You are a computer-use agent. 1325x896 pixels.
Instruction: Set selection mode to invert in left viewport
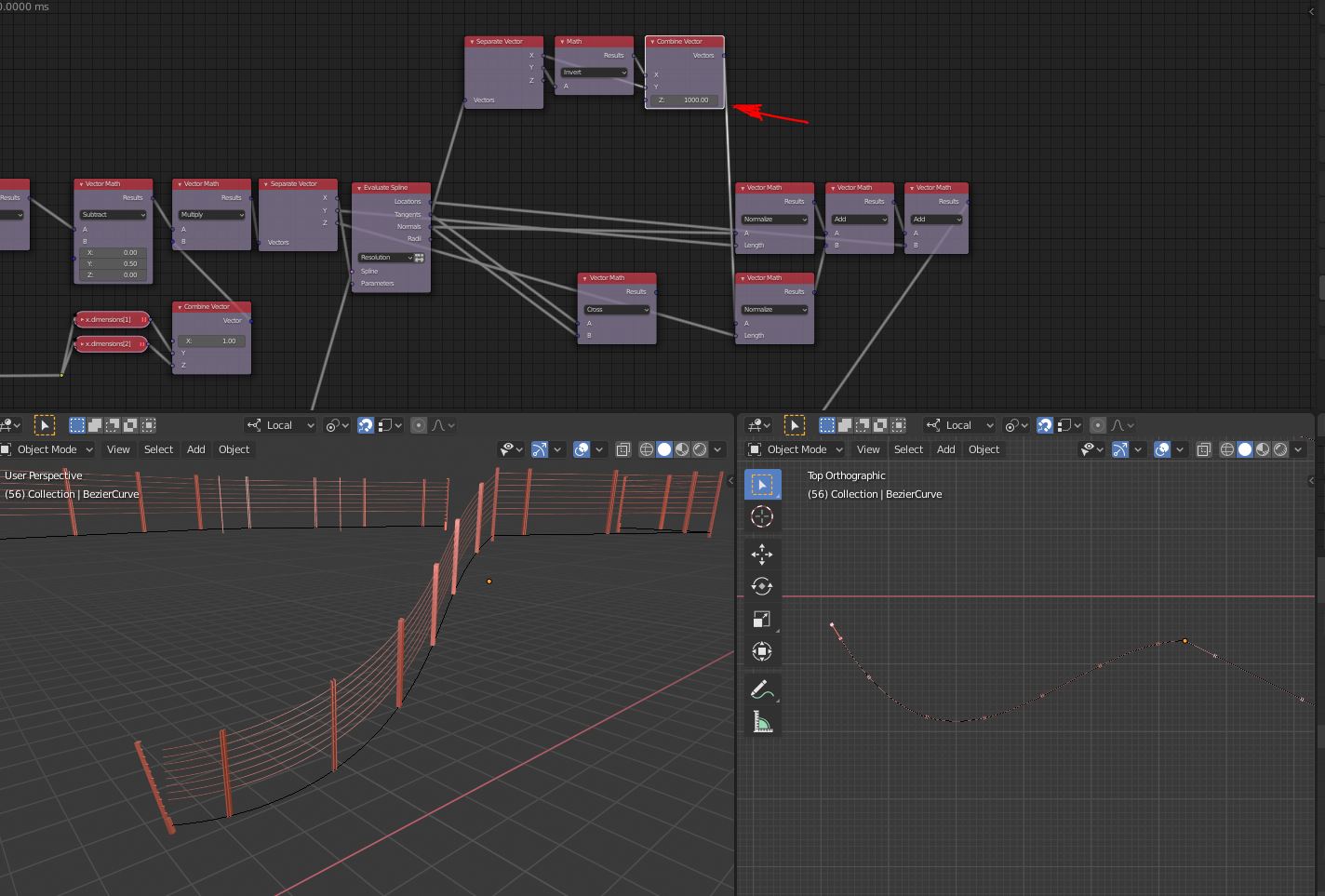coord(130,425)
